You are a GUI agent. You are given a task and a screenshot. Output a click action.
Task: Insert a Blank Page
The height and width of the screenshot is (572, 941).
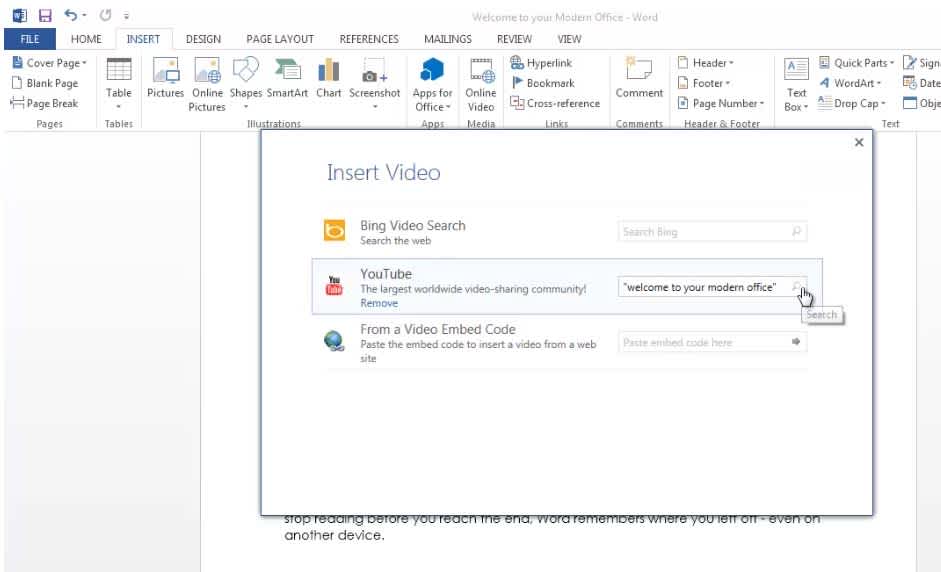pyautogui.click(x=45, y=83)
